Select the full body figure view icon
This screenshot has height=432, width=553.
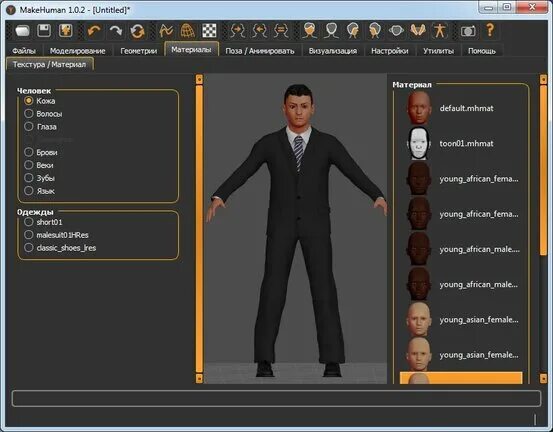pyautogui.click(x=440, y=31)
